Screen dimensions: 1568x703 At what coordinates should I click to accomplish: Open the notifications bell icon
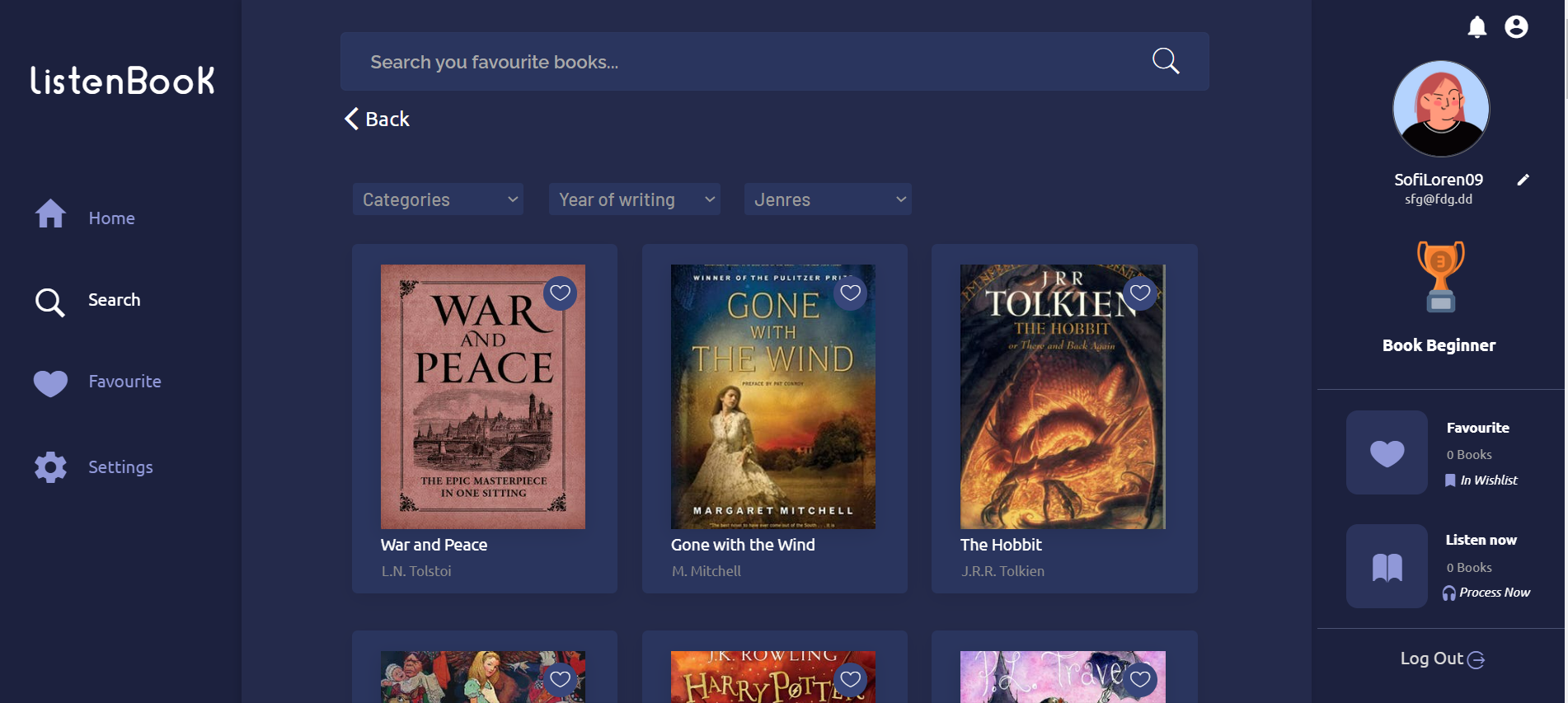coord(1476,27)
